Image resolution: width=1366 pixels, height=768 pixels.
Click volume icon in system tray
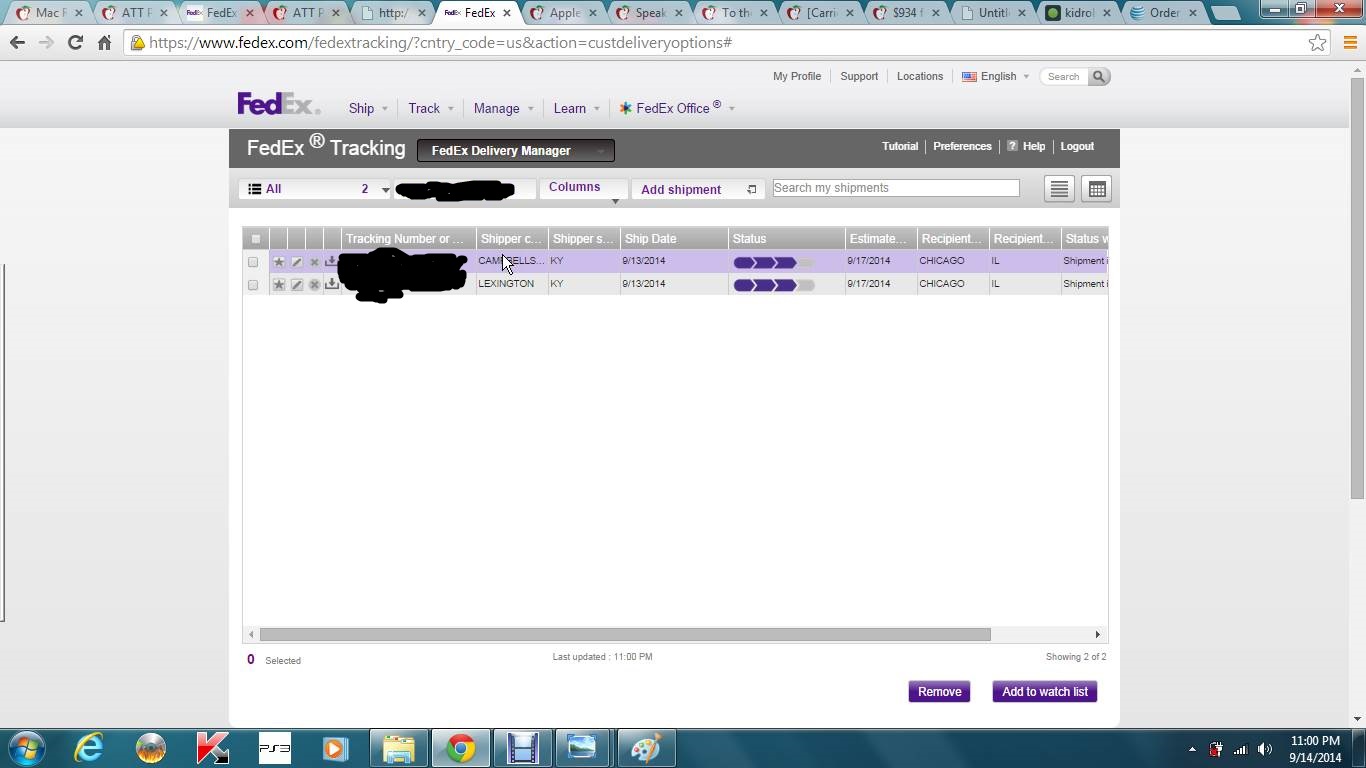coord(1265,749)
